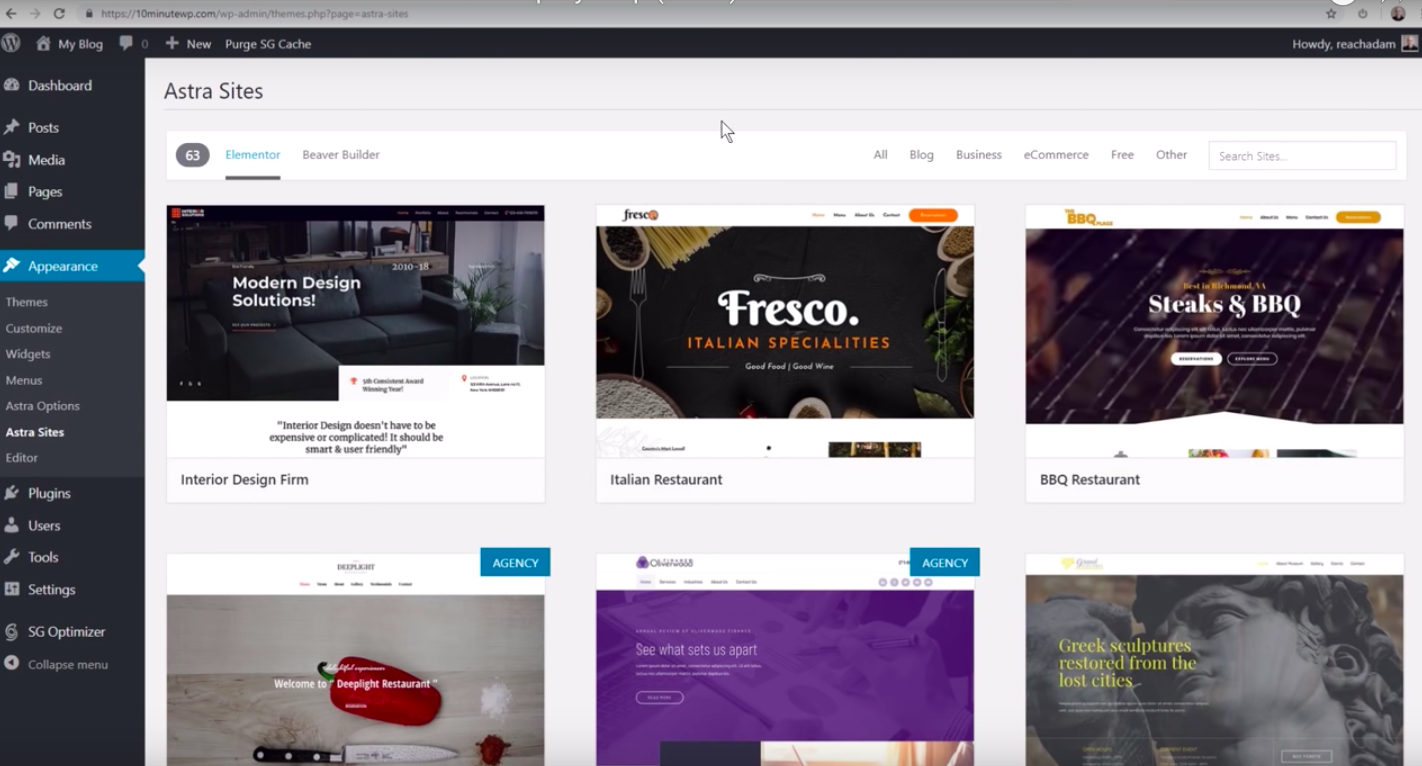Open the Themes submenu link

pos(27,302)
